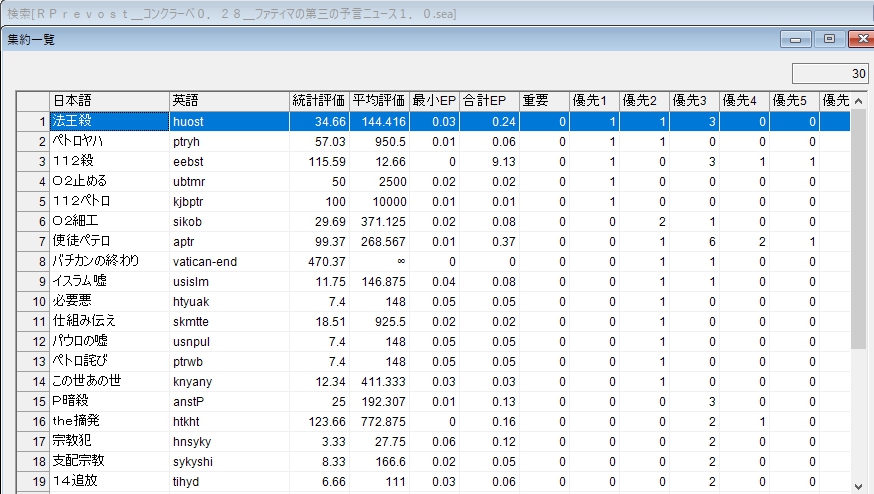Click the 9.13 total EP value

[489, 161]
